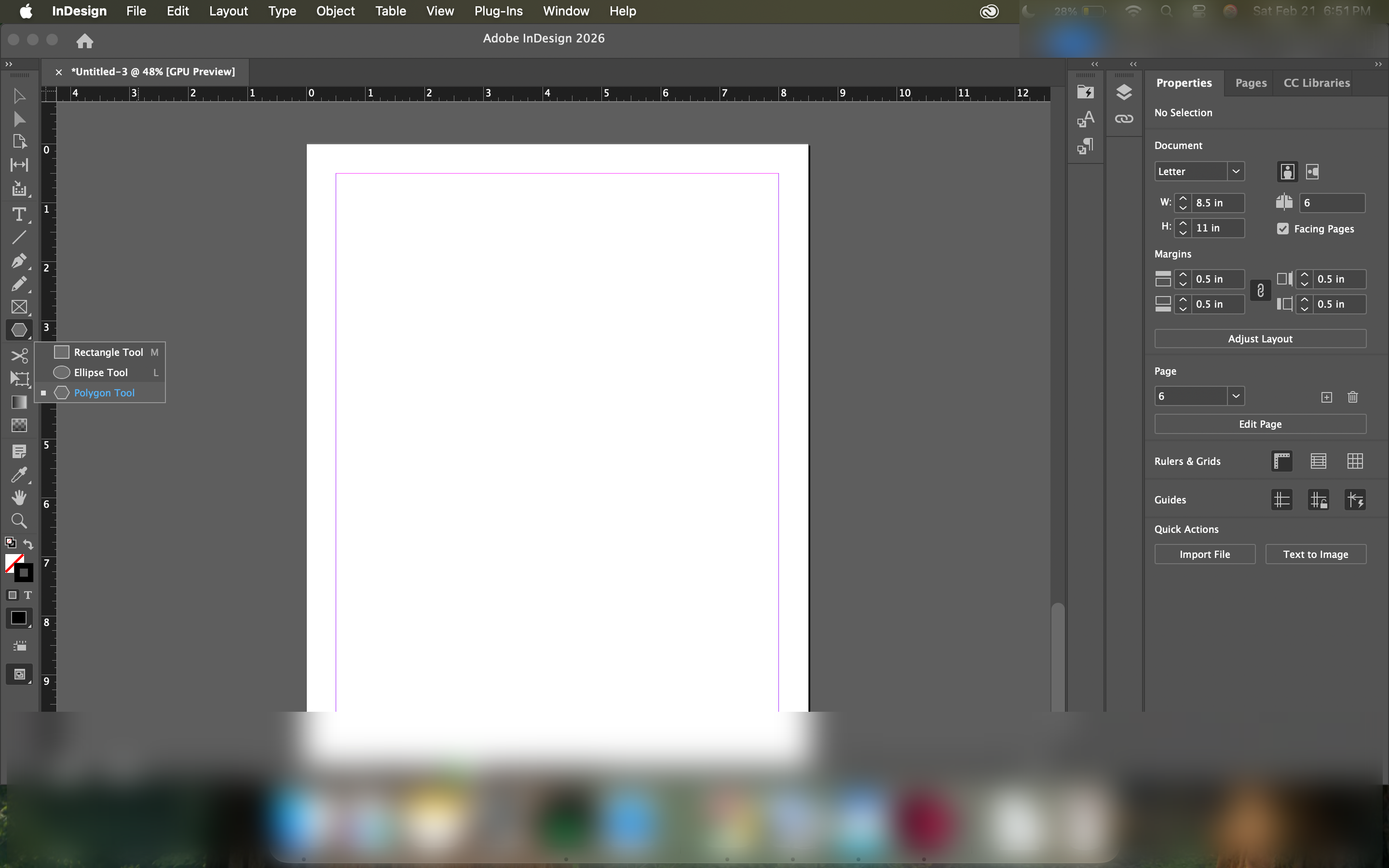Pick the Eyedropper tool
Image resolution: width=1389 pixels, height=868 pixels.
(x=19, y=475)
